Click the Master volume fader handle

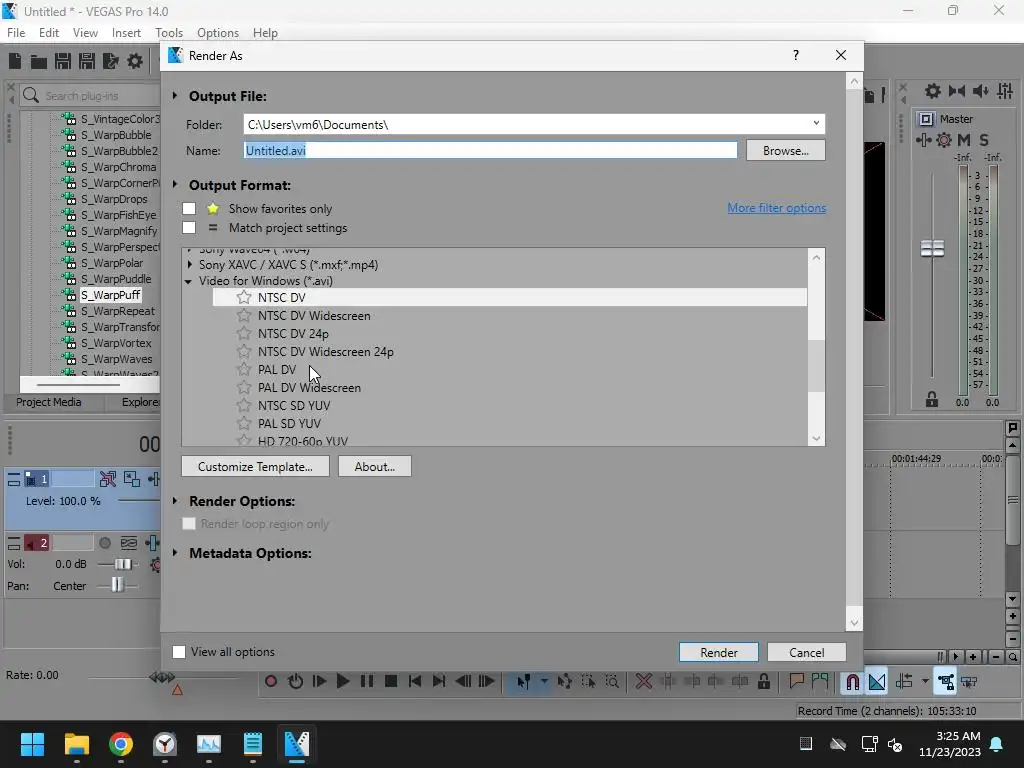click(x=932, y=248)
